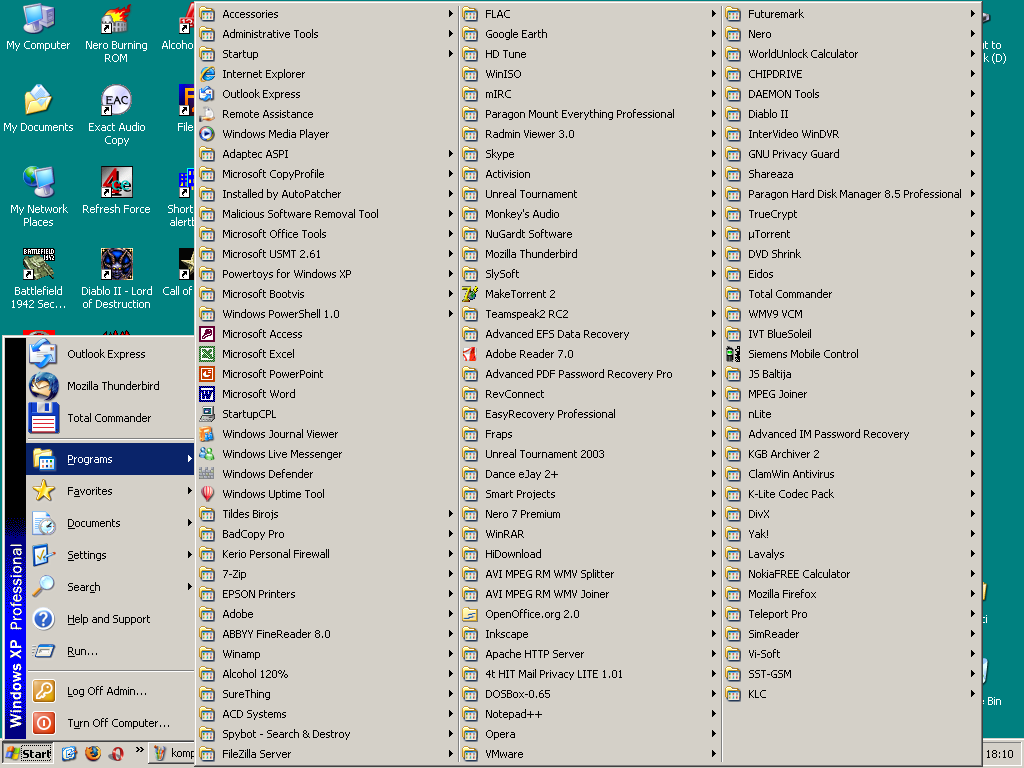
Task: Click the Internet Explorer icon in Programs menu
Action: pyautogui.click(x=207, y=74)
